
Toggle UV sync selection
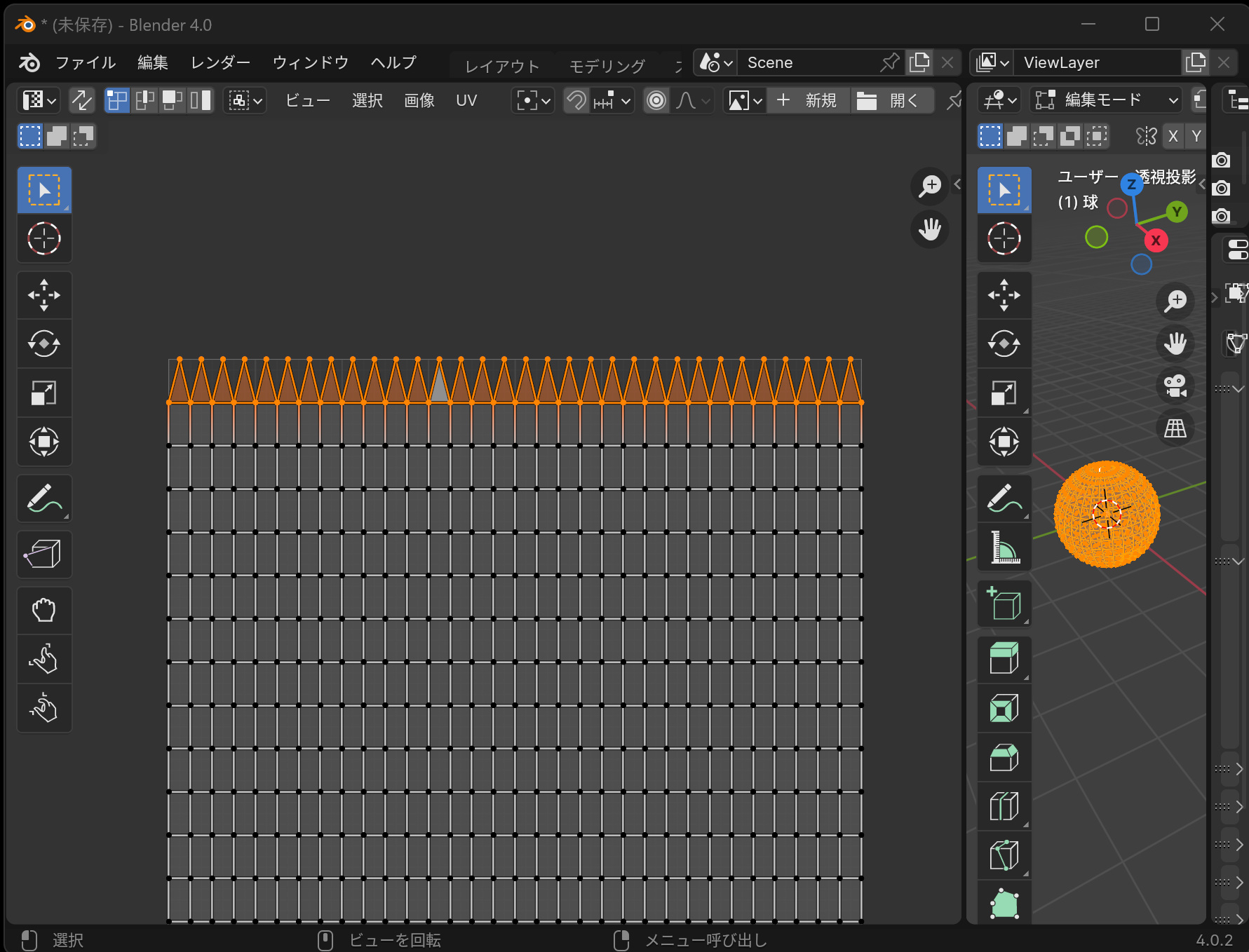tap(81, 100)
